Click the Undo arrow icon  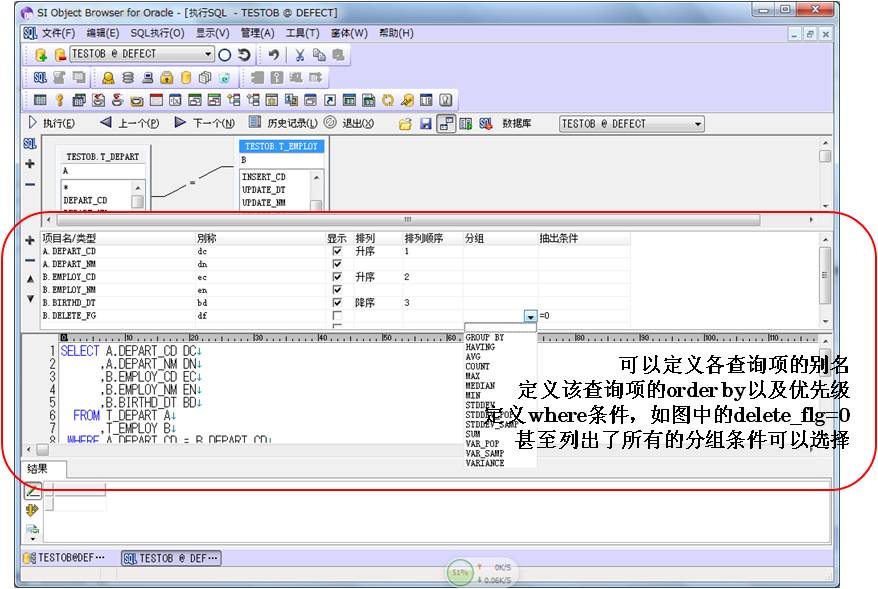pos(273,54)
